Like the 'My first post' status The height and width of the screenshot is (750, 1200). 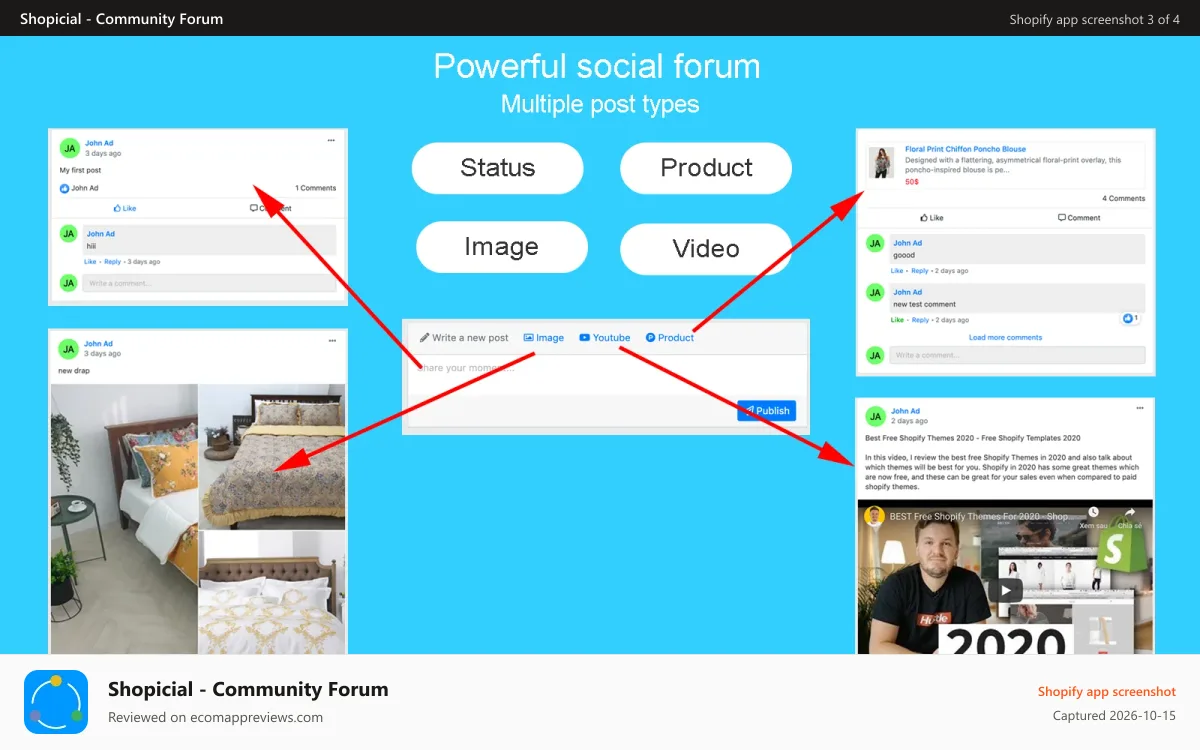click(125, 208)
